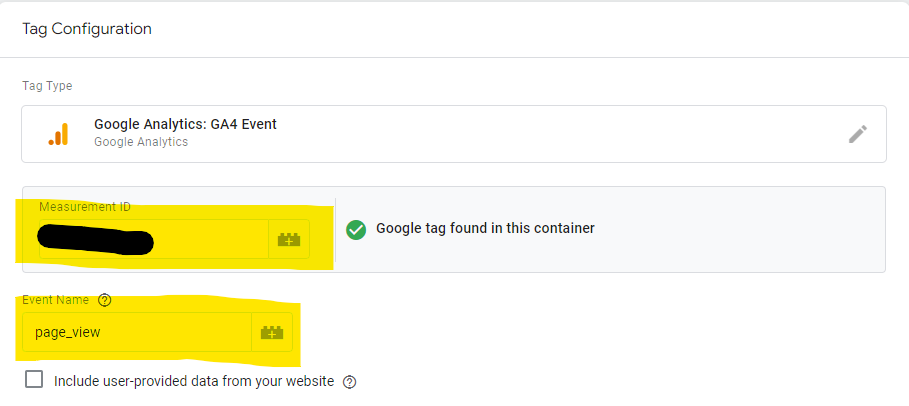Viewport: 909px width, 406px height.
Task: Click the pencil edit icon for tag type
Action: pyautogui.click(x=858, y=134)
